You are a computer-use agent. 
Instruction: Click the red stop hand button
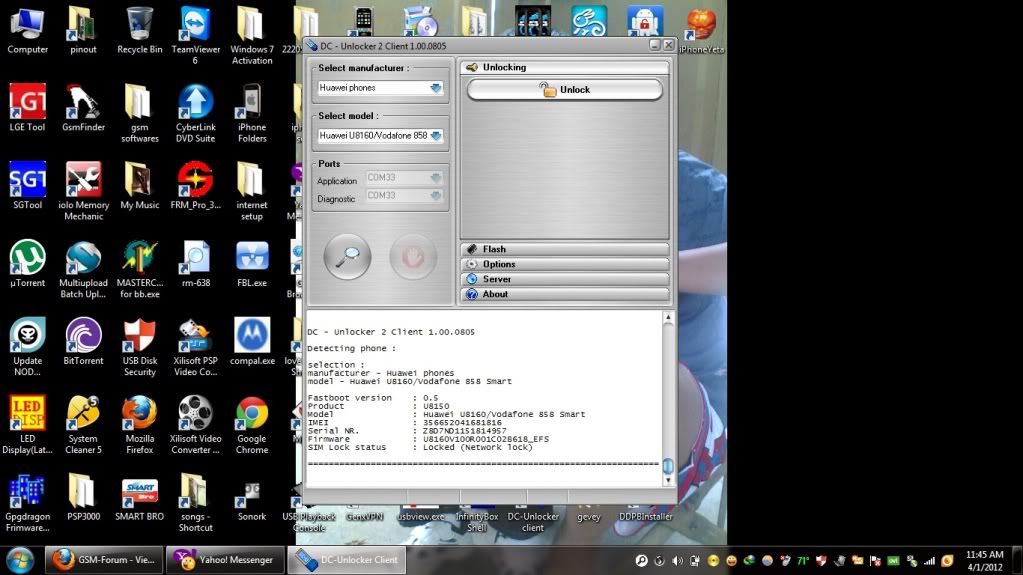412,256
